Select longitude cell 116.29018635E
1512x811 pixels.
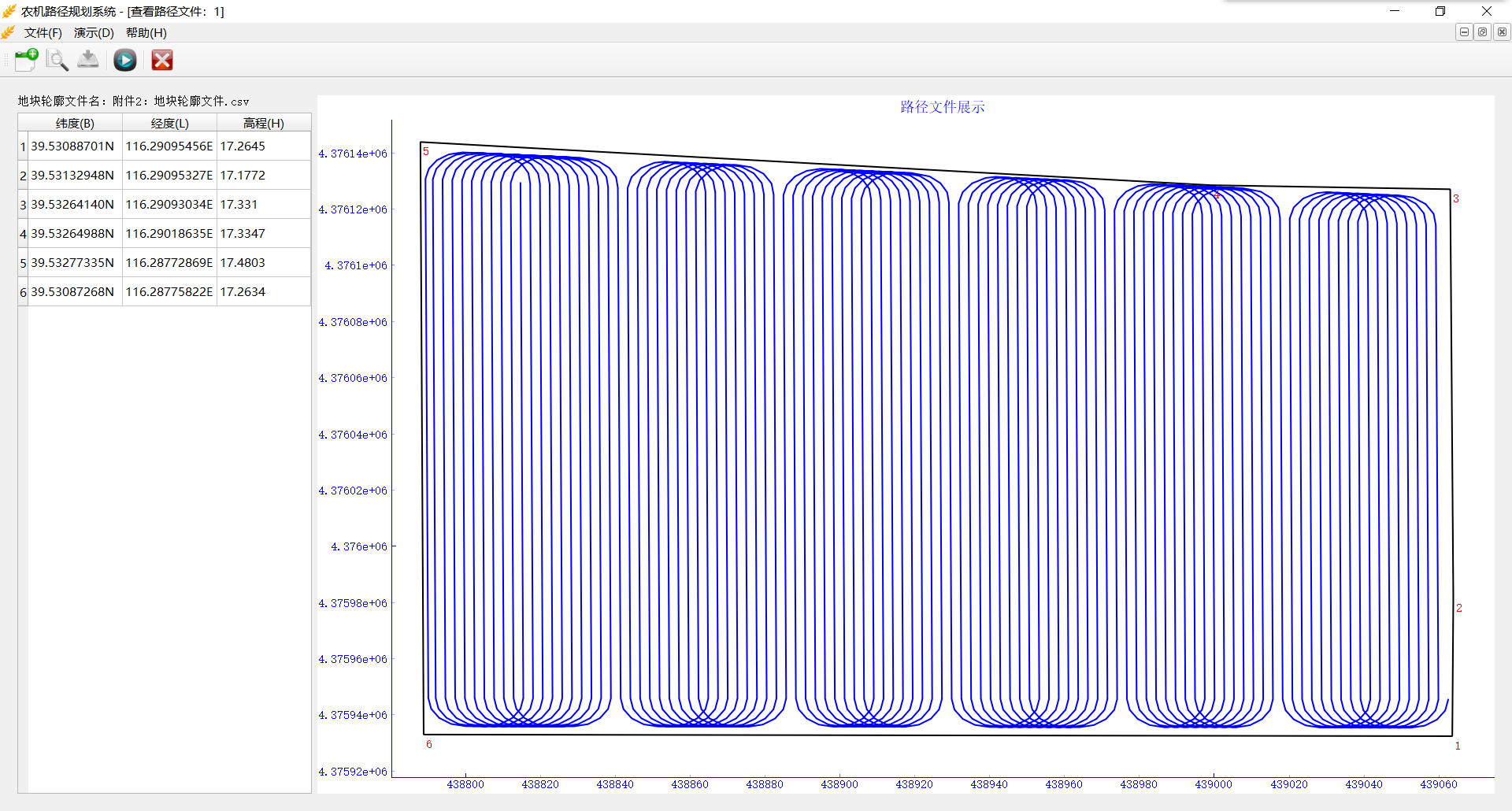[x=169, y=234]
